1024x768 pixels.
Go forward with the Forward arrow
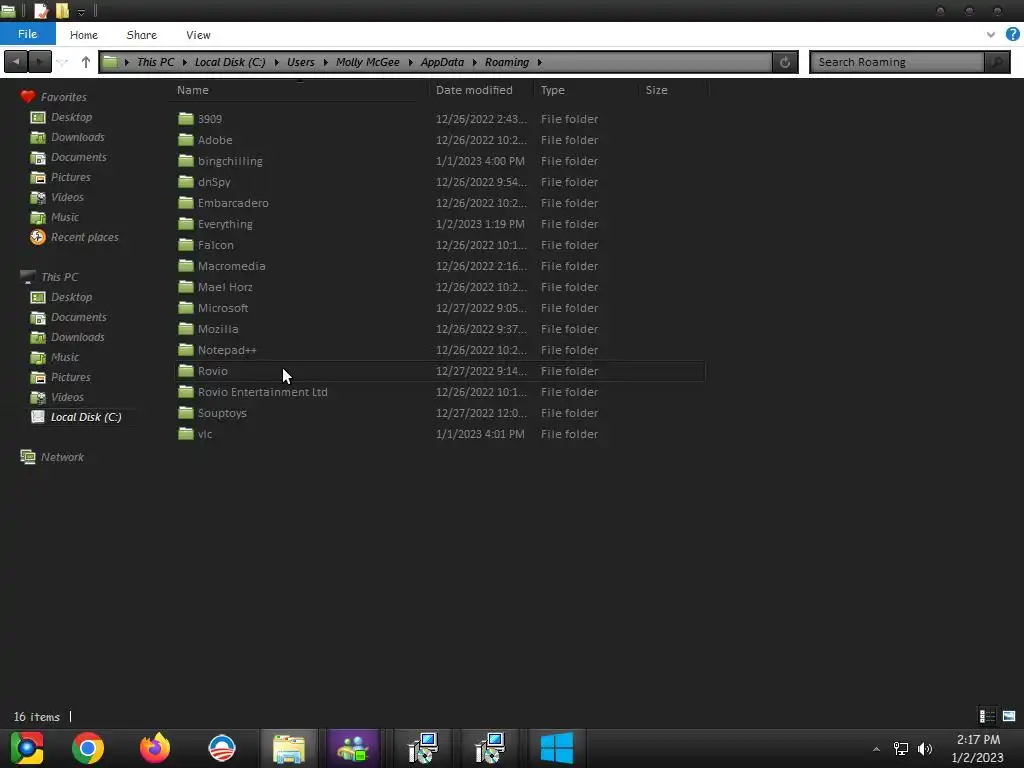pos(40,62)
